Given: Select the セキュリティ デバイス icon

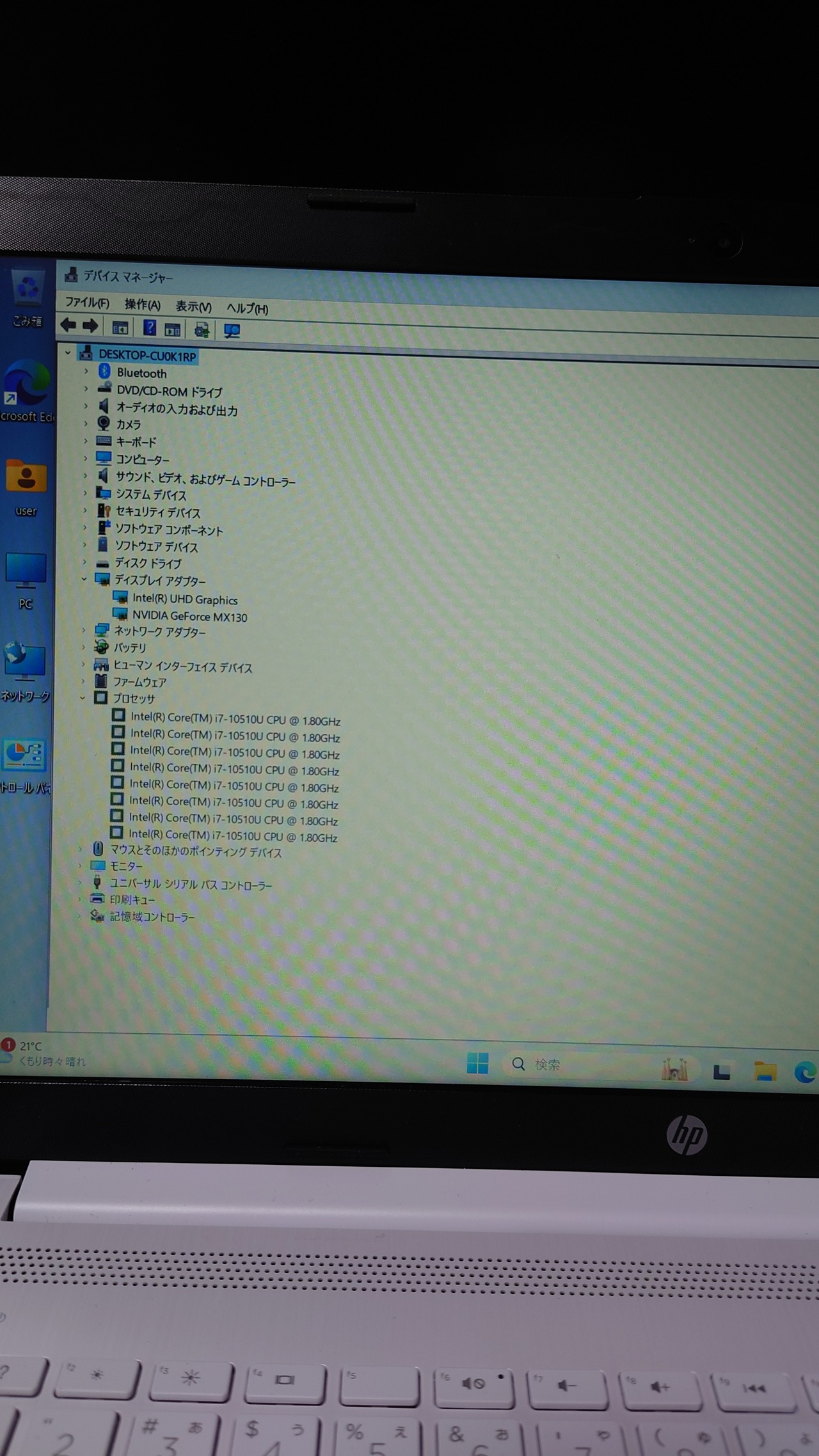Looking at the screenshot, I should point(104,510).
